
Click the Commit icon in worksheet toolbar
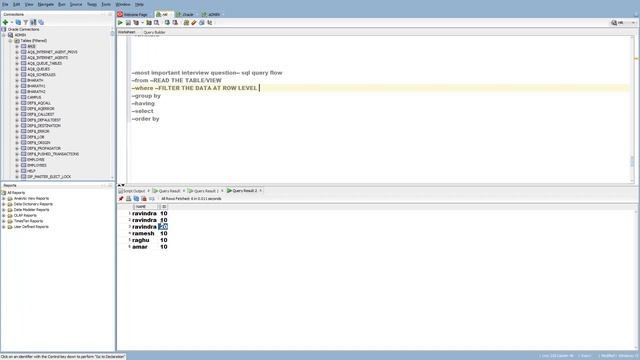167,23
